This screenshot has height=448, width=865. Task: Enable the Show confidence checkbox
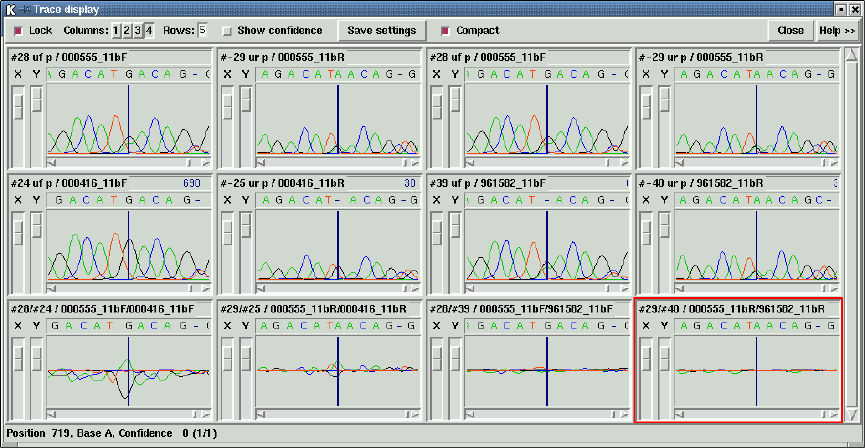227,31
